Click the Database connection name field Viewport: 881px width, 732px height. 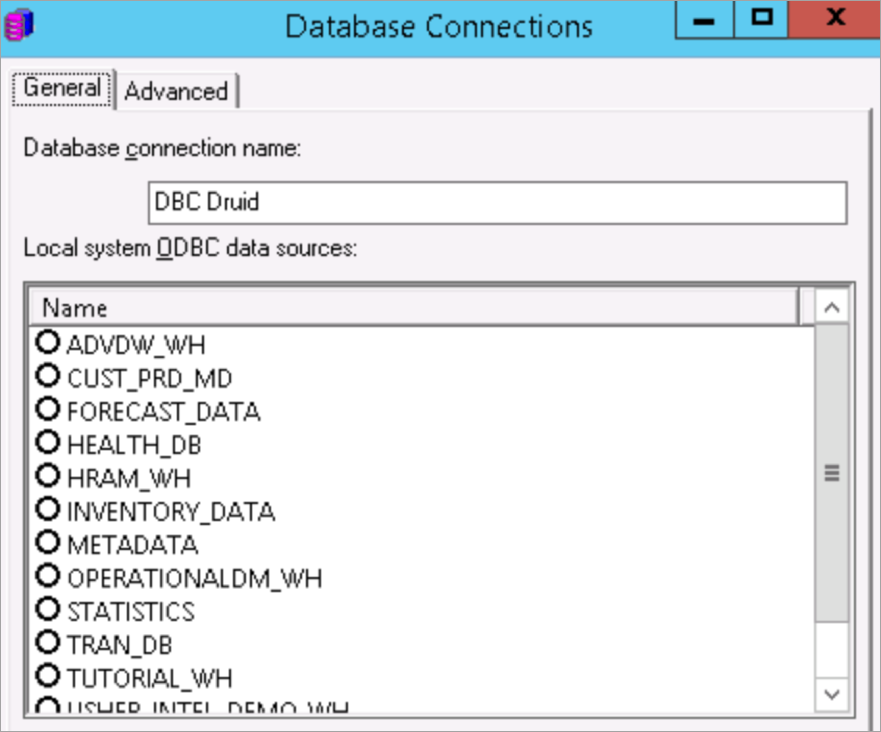click(x=496, y=202)
